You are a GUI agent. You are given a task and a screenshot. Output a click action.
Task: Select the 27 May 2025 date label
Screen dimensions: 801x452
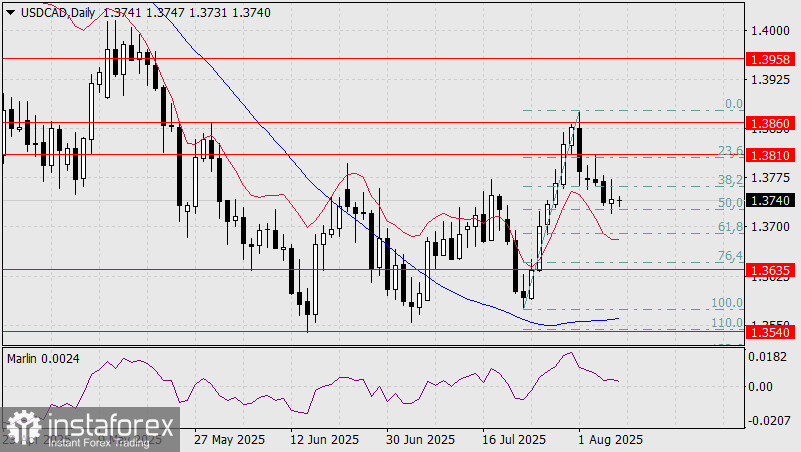coord(229,440)
